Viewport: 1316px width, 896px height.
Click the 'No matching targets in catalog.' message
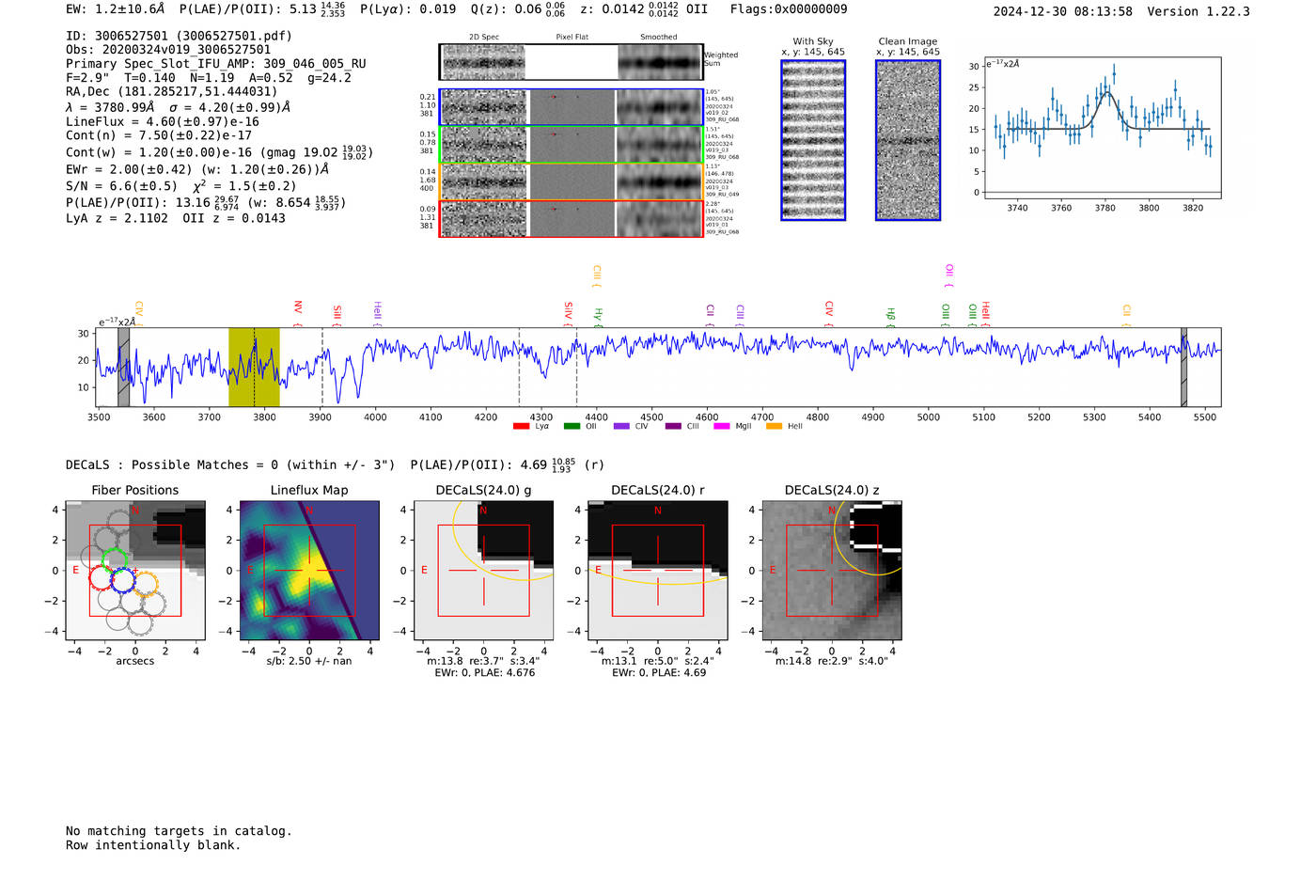click(179, 831)
